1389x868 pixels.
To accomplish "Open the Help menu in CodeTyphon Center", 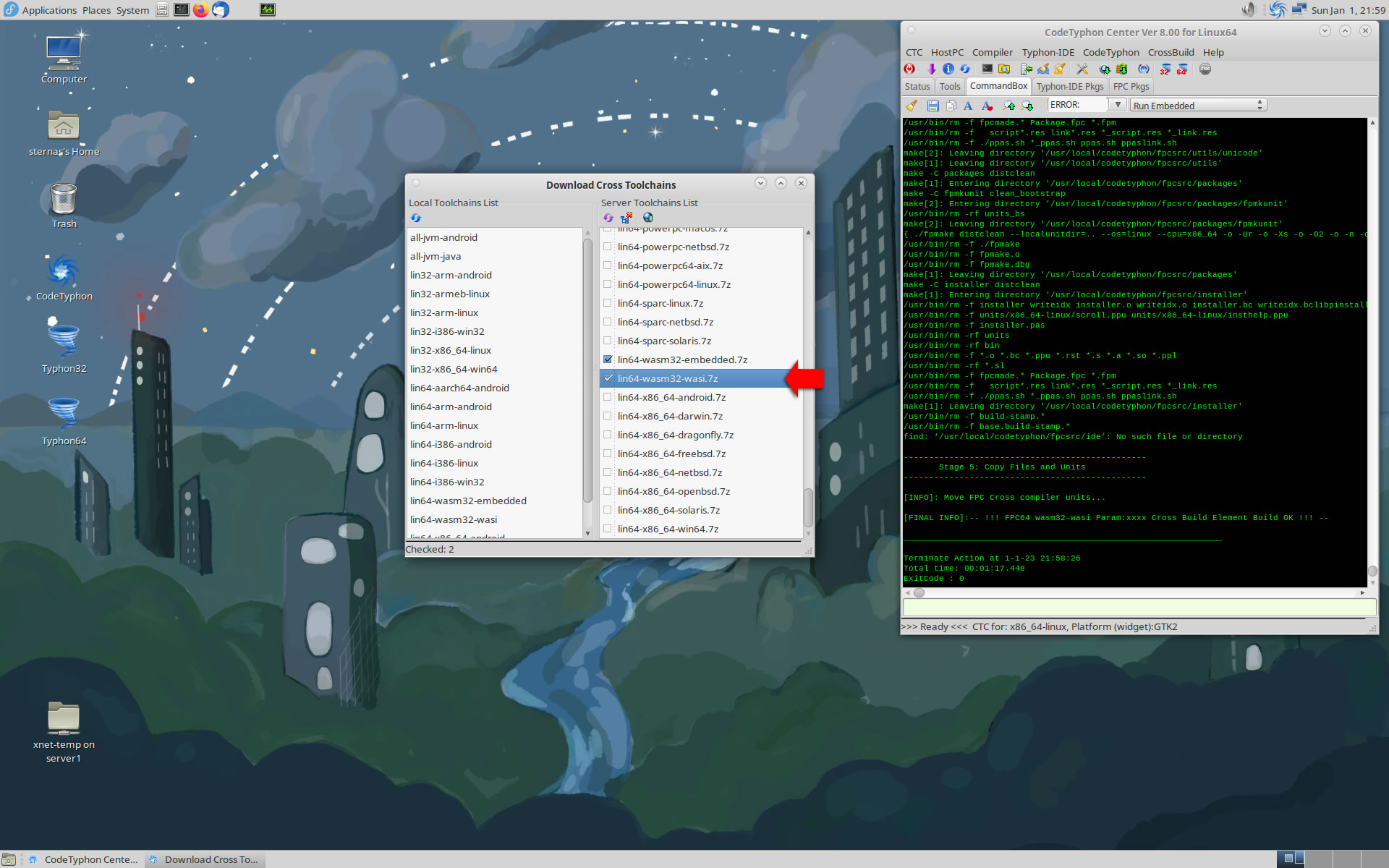I will click(x=1213, y=52).
